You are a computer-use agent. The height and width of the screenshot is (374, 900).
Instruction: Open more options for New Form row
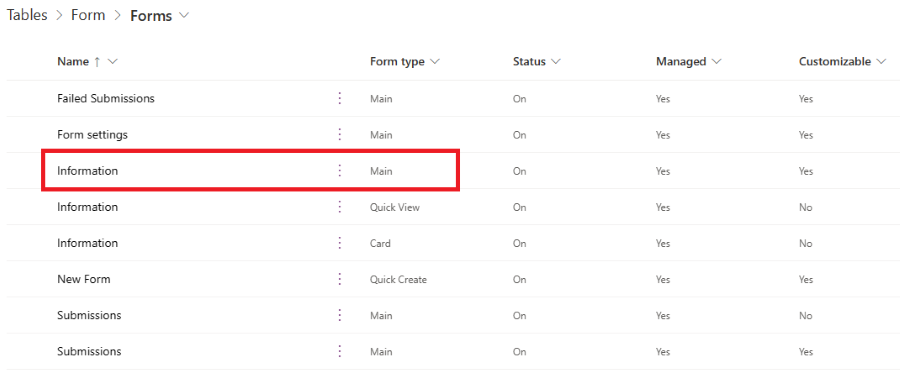coord(339,279)
